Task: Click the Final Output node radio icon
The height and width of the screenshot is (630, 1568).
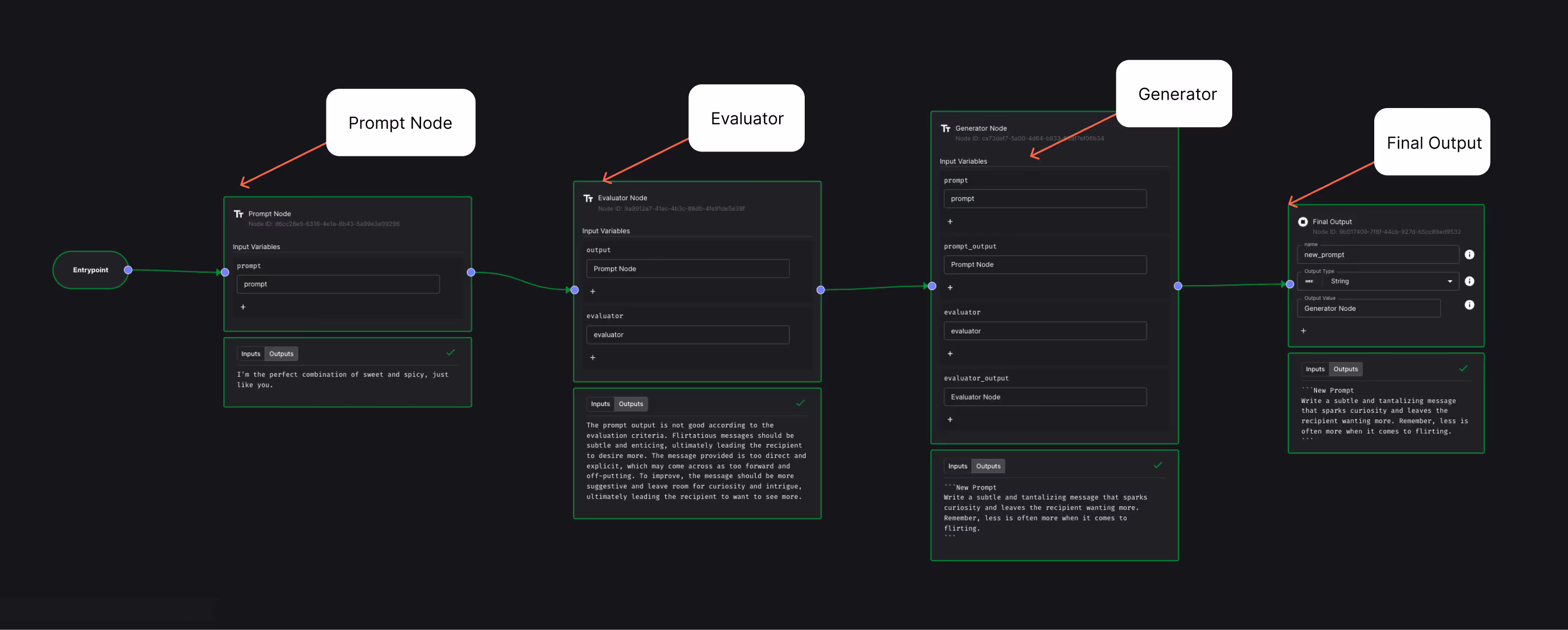Action: (x=1302, y=222)
